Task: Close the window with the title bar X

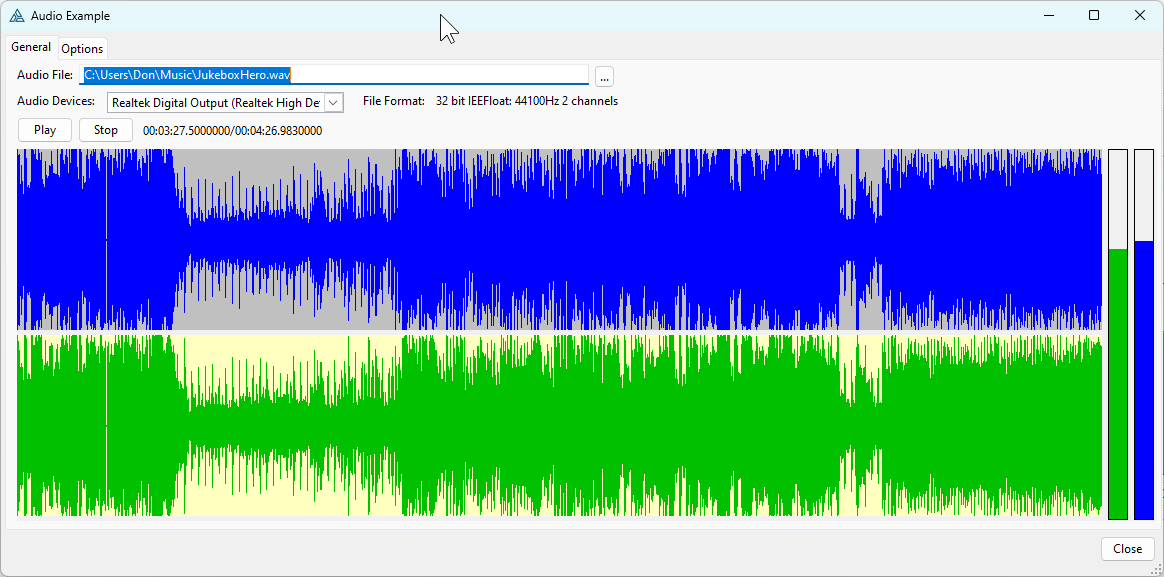Action: point(1140,16)
